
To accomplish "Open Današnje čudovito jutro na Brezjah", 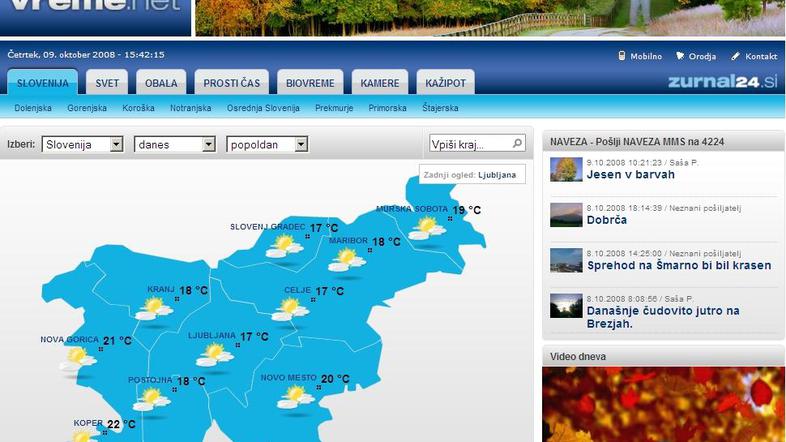I will click(x=663, y=317).
